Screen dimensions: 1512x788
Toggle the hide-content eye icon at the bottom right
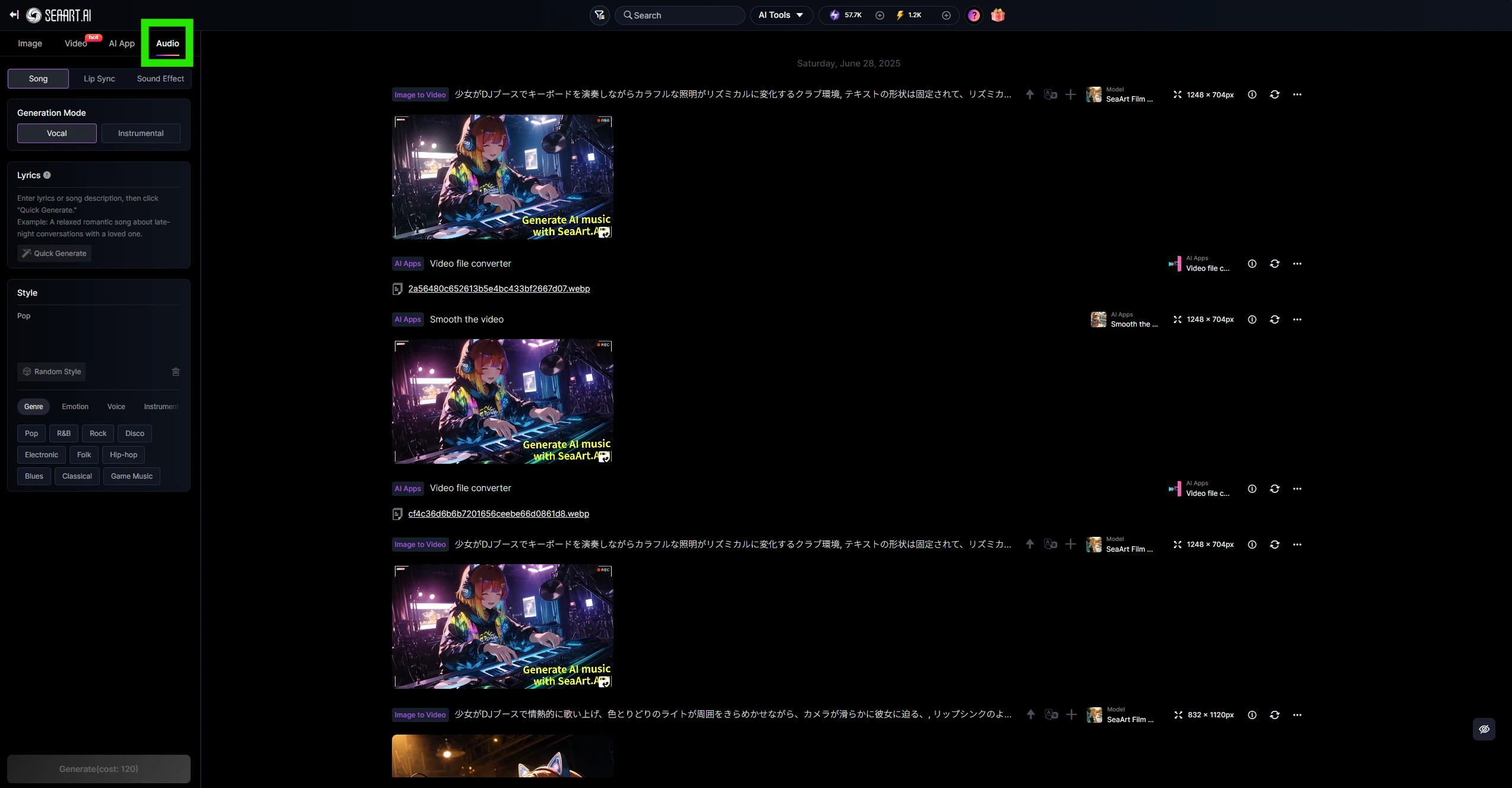point(1483,729)
